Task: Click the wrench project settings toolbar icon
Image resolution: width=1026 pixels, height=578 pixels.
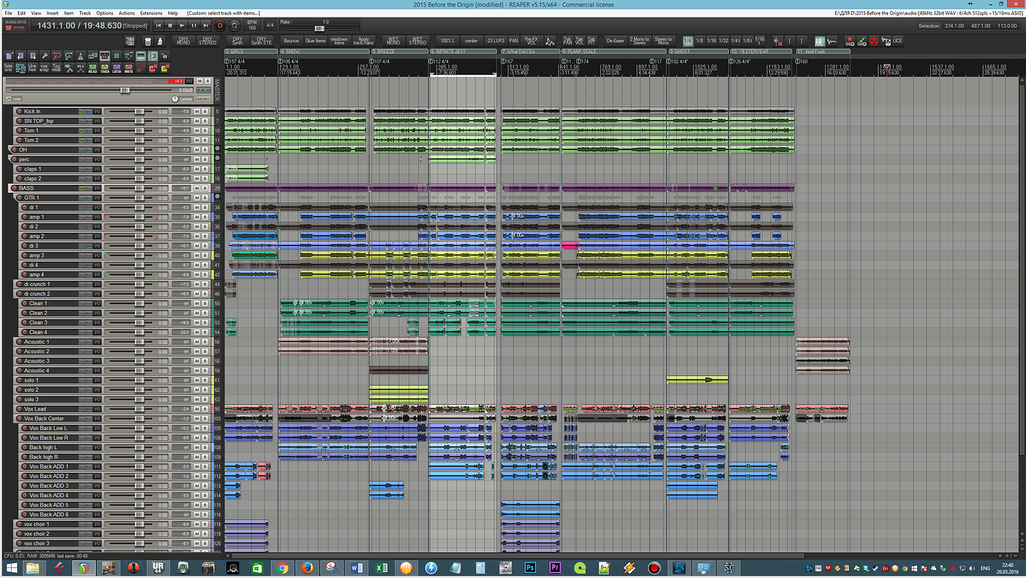Action: [44, 56]
